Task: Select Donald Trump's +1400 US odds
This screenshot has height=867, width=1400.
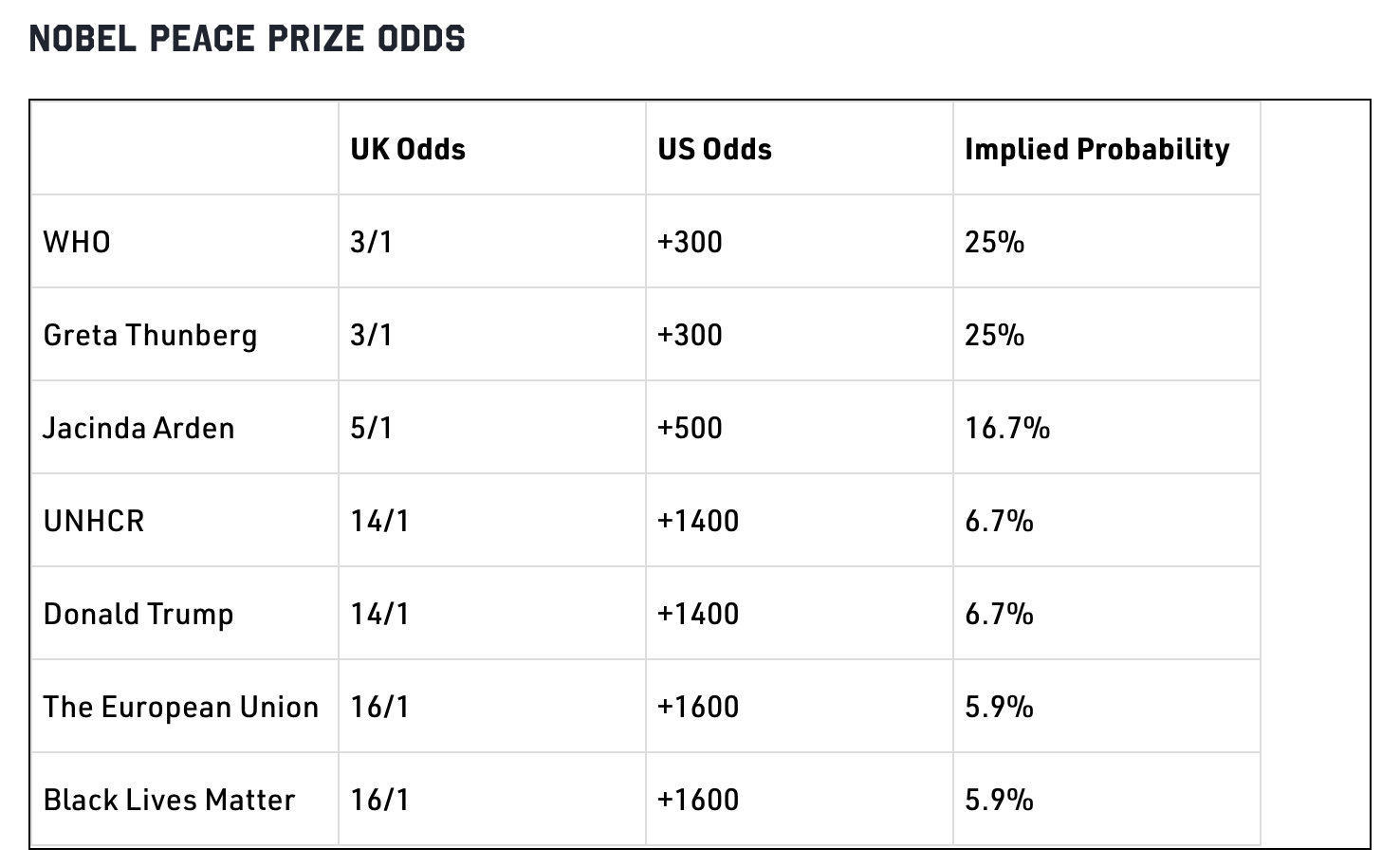Action: 698,614
